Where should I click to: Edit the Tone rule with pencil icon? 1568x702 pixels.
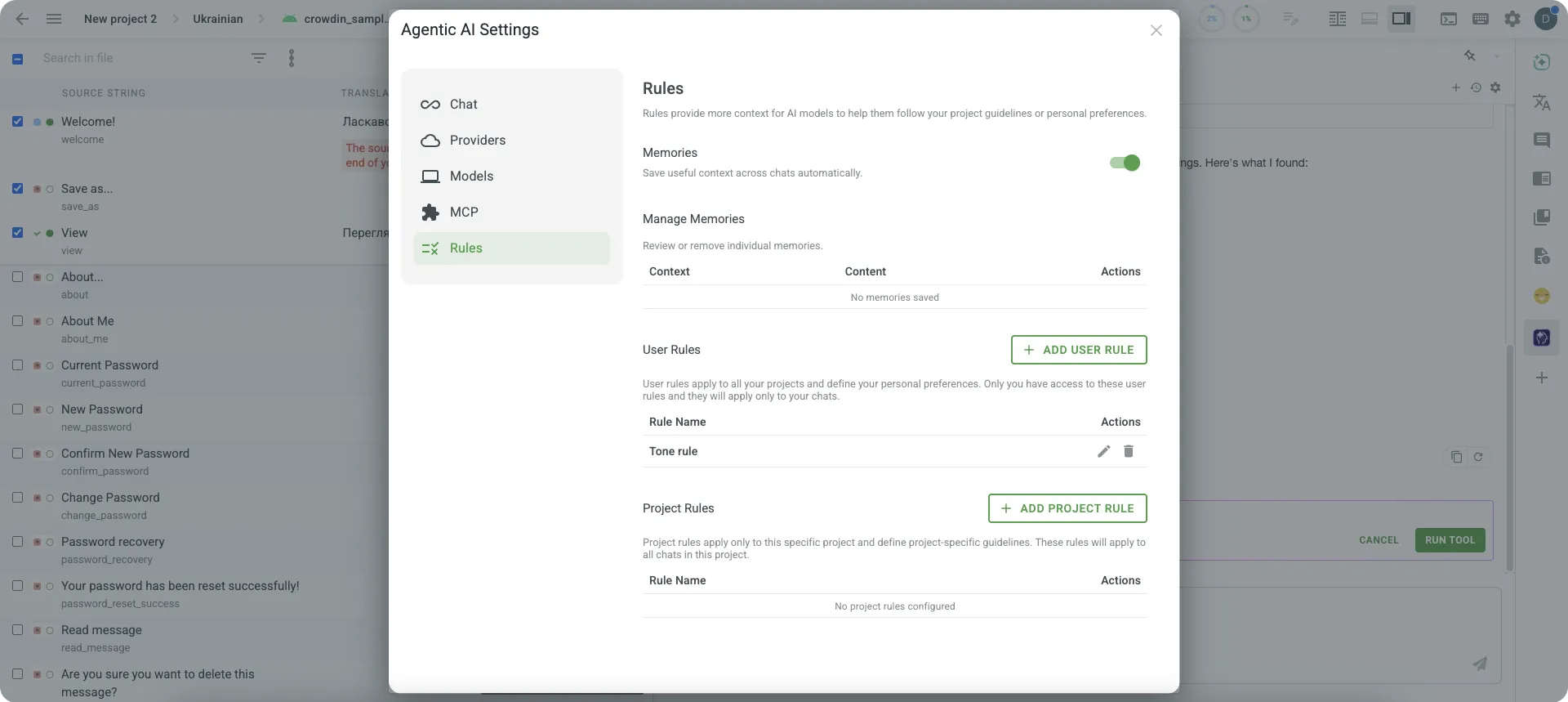(x=1103, y=451)
